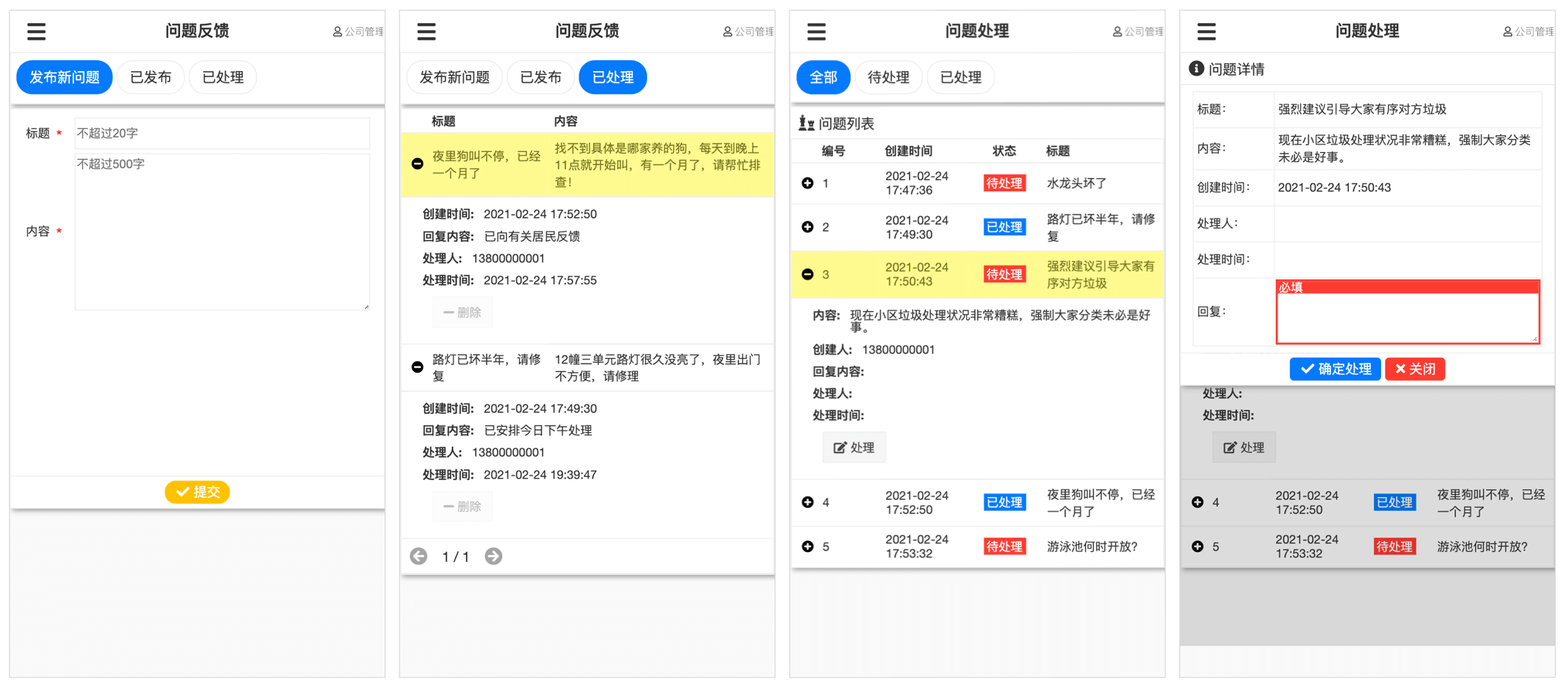The width and height of the screenshot is (1568, 687).
Task: Expand issue row 1 水龙头坏了
Action: (x=807, y=183)
